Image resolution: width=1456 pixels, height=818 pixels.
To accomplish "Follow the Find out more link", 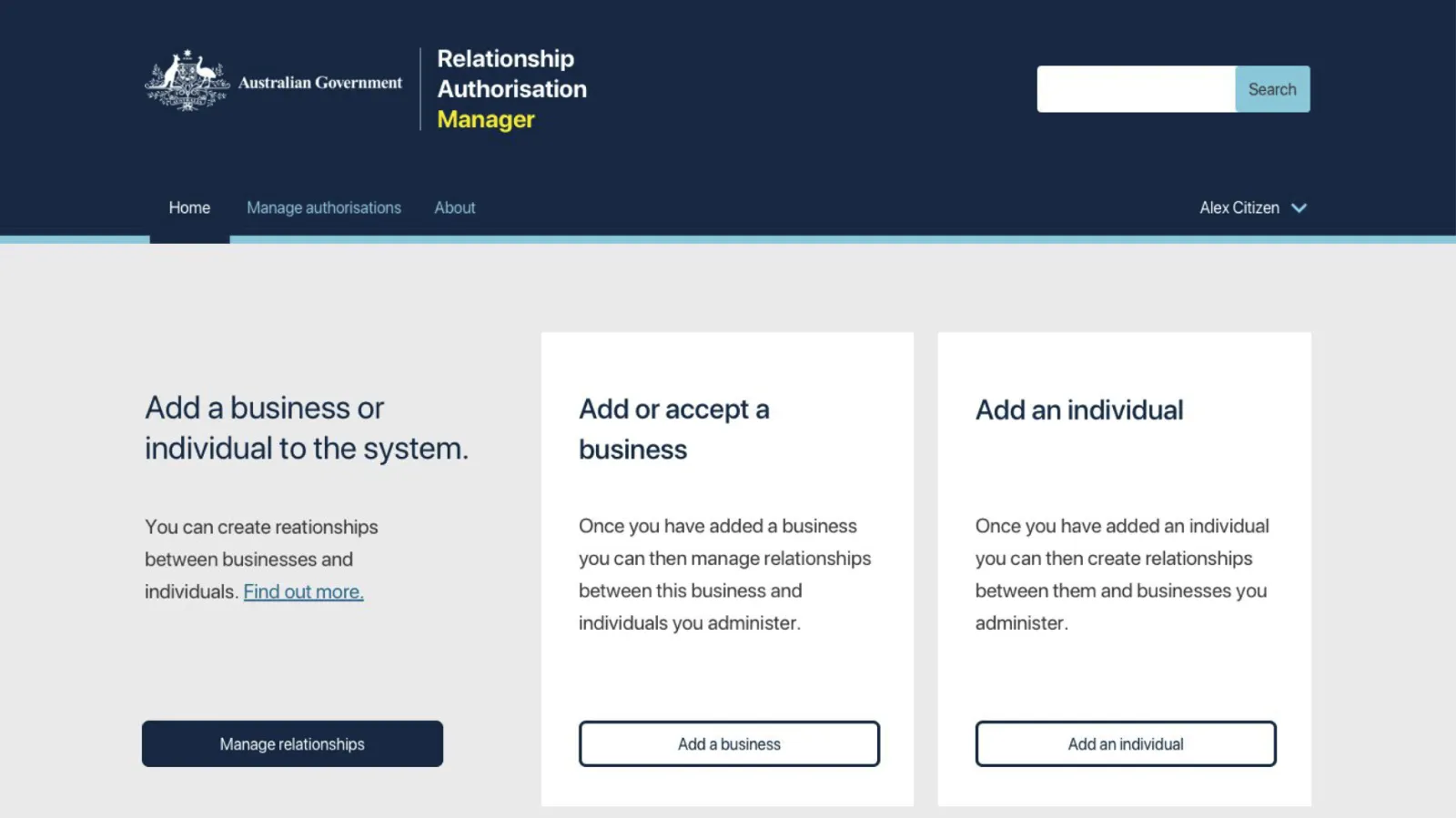I will coord(303,591).
